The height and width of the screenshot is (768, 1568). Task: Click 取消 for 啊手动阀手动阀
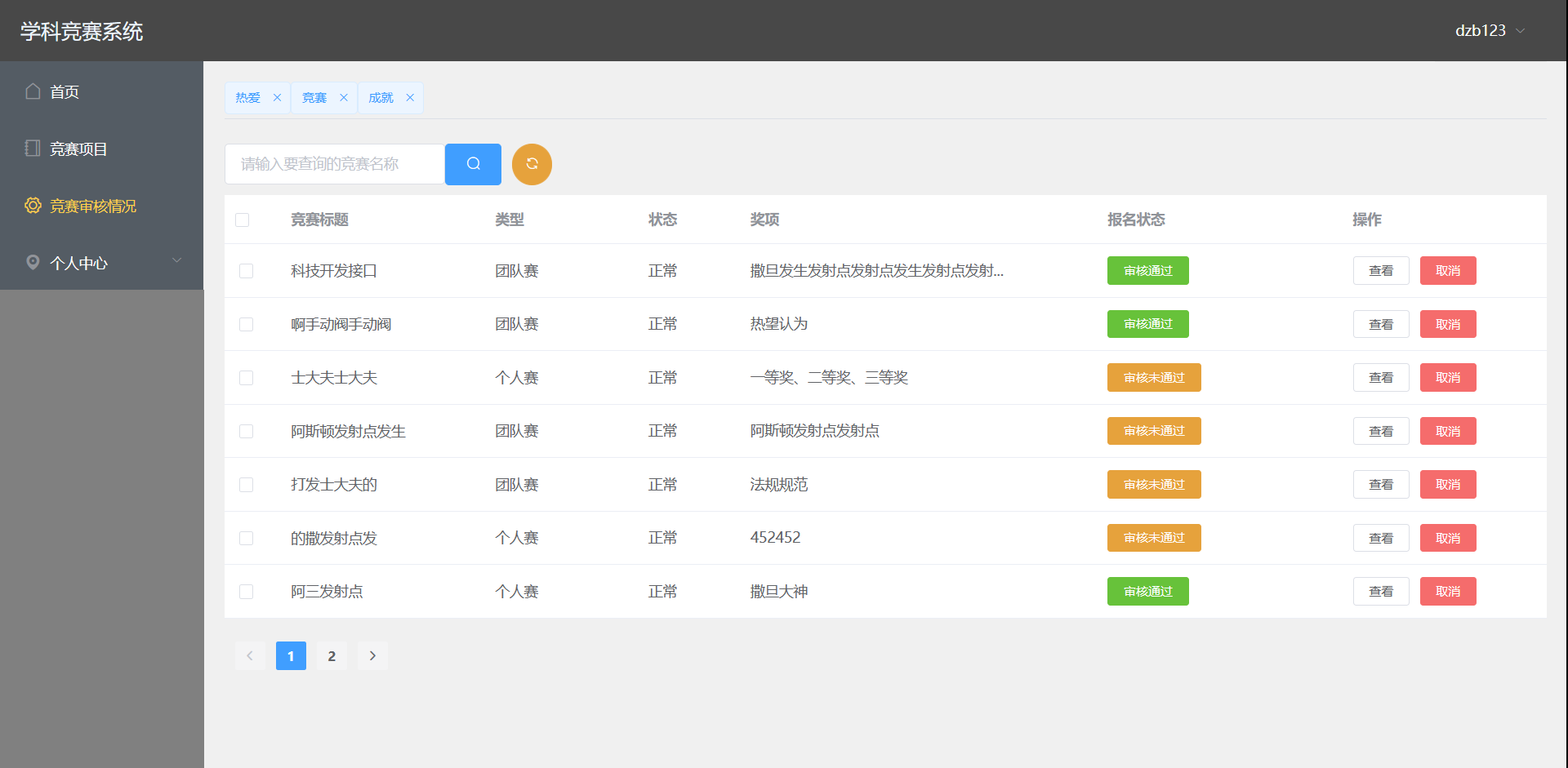pos(1448,324)
